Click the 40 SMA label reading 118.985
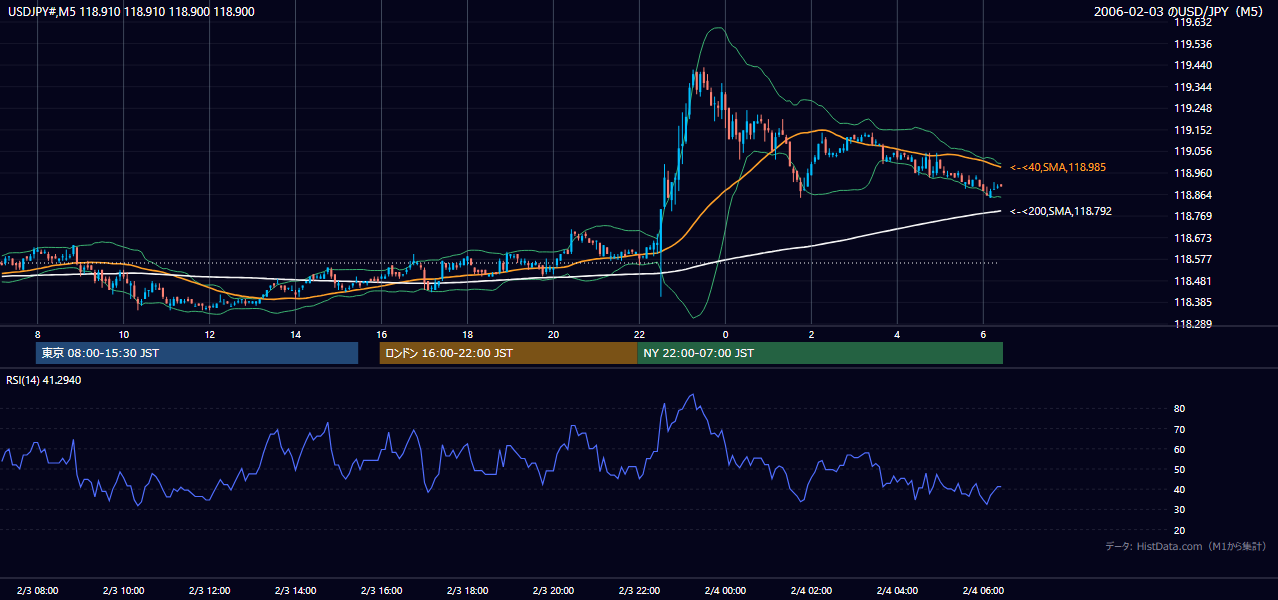The width and height of the screenshot is (1278, 600). click(x=1058, y=167)
